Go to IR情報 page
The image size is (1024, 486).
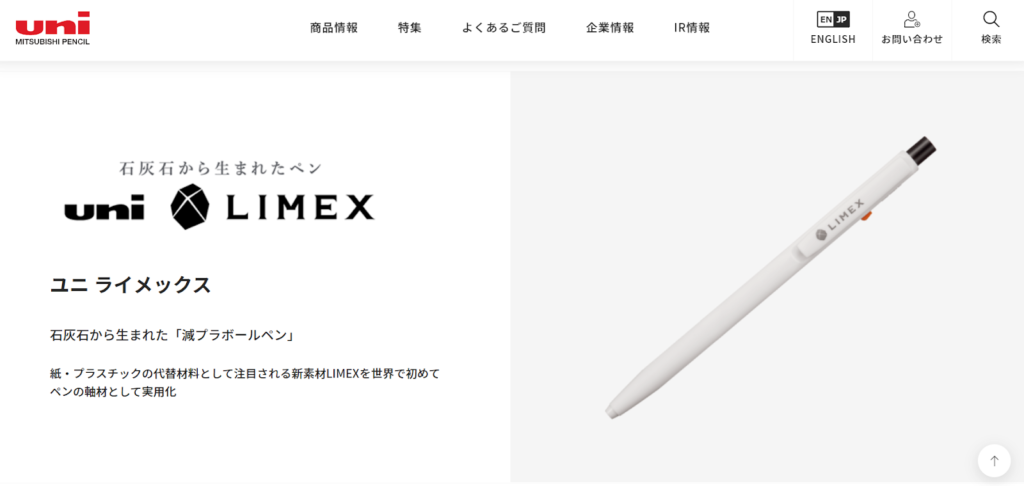pos(692,28)
